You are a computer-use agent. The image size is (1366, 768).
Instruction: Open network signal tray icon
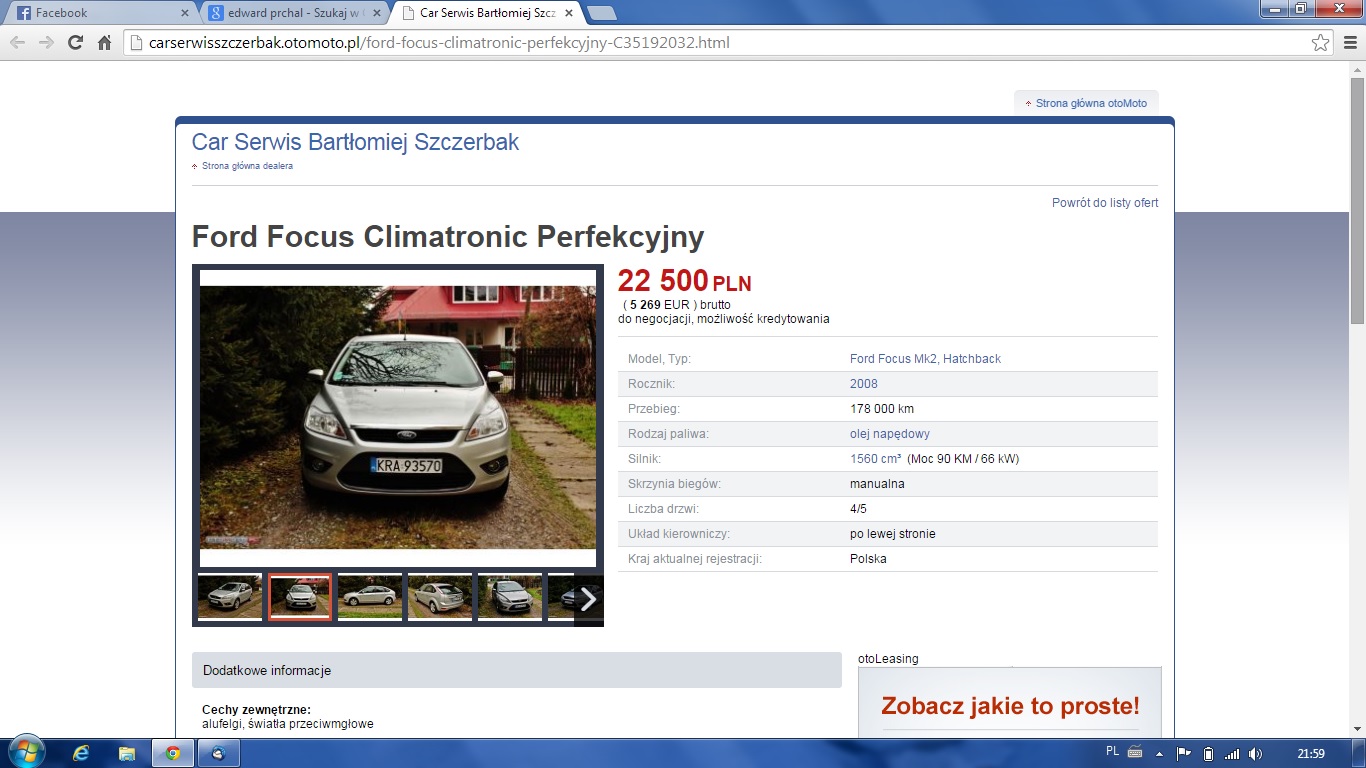[x=1232, y=753]
